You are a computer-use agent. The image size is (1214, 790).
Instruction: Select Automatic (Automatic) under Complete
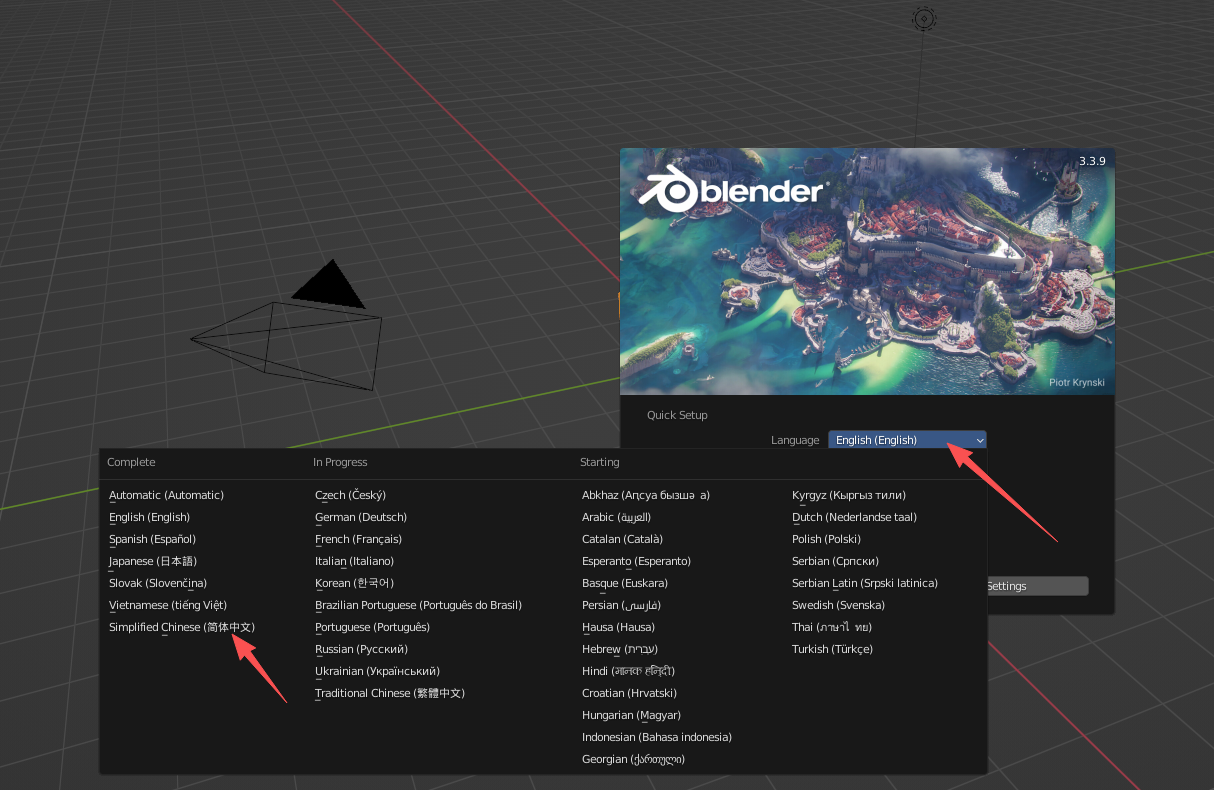166,495
